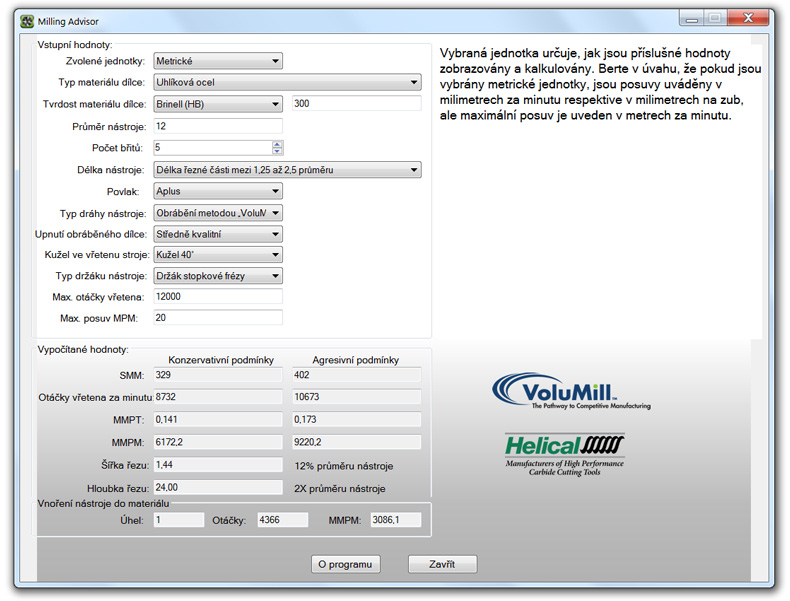Screen dimensions: 790x601
Task: Open the Povlak Aplus dropdown
Action: pyautogui.click(x=218, y=191)
